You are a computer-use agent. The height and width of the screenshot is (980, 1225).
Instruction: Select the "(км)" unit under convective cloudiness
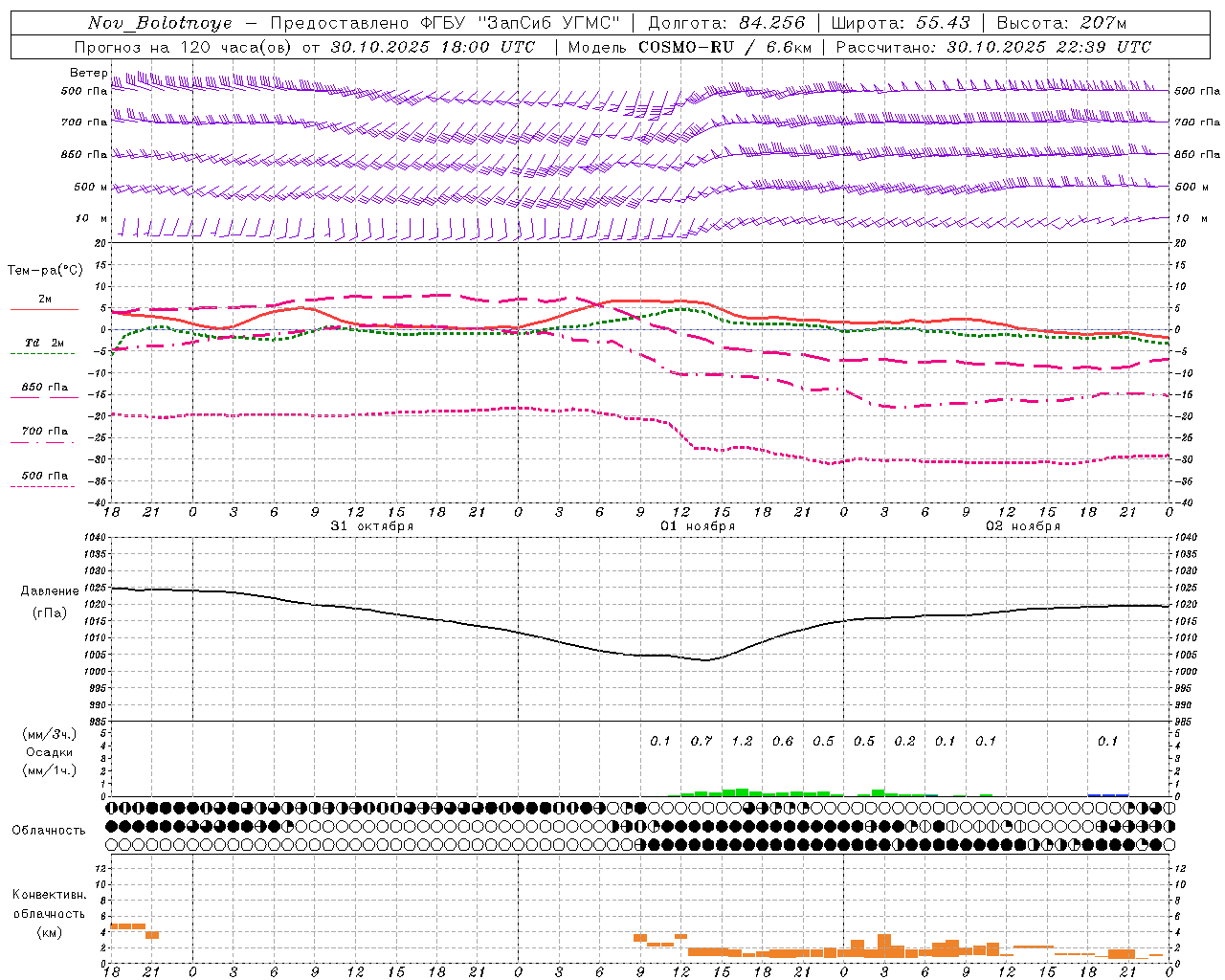[50, 932]
